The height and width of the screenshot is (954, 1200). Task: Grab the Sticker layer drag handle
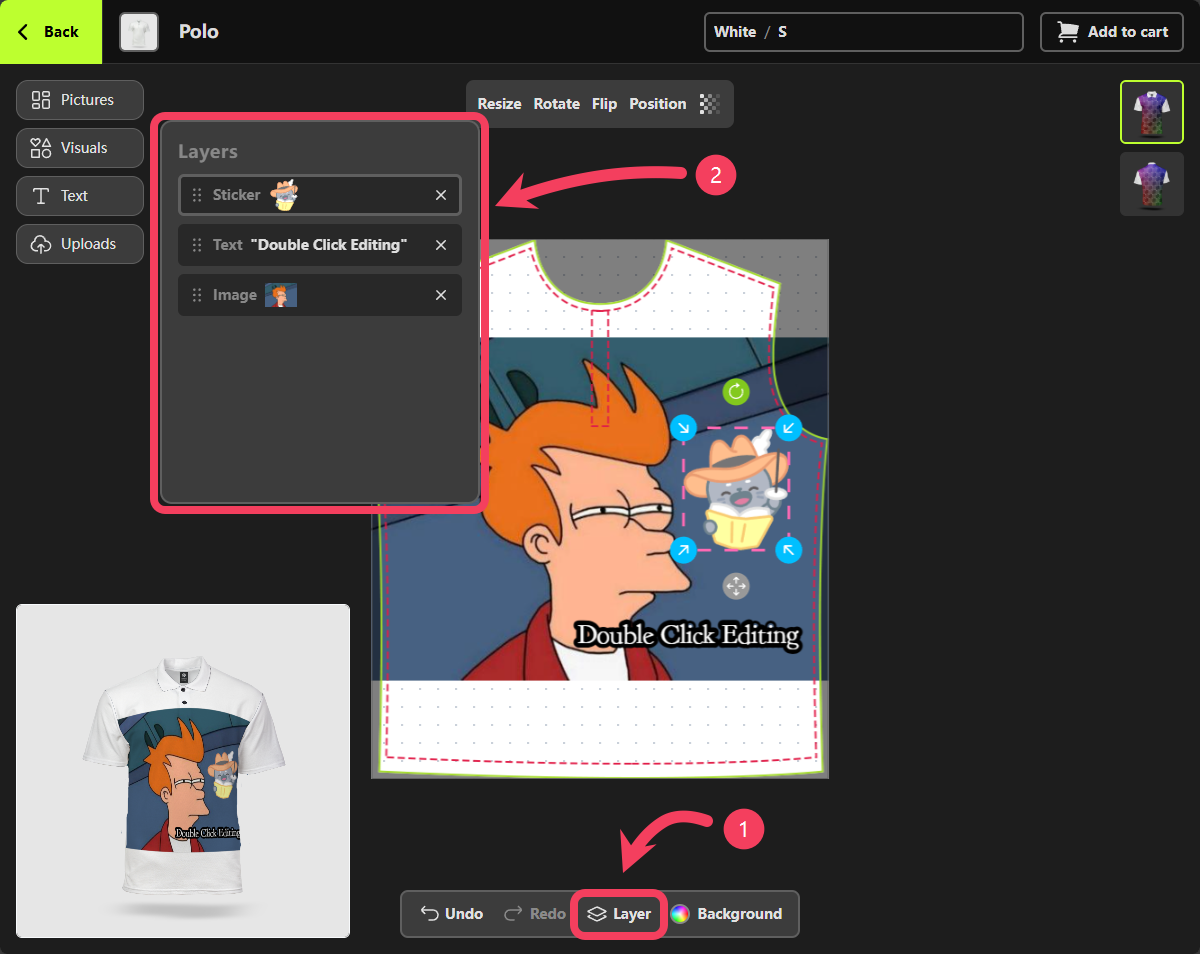pos(197,195)
